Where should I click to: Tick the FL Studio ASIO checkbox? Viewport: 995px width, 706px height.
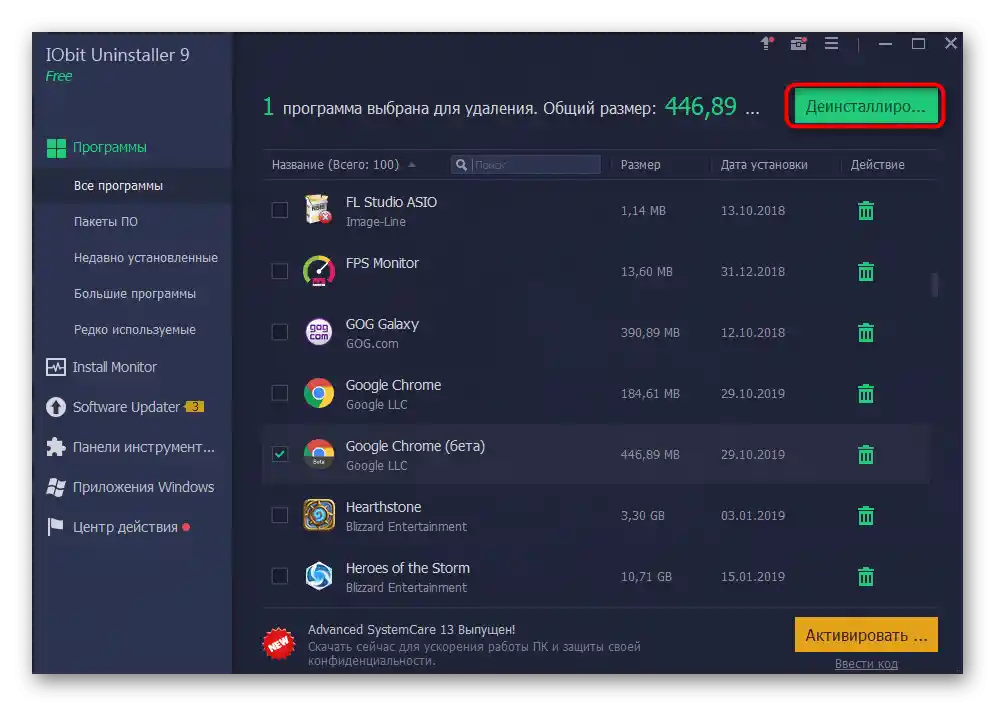(279, 210)
